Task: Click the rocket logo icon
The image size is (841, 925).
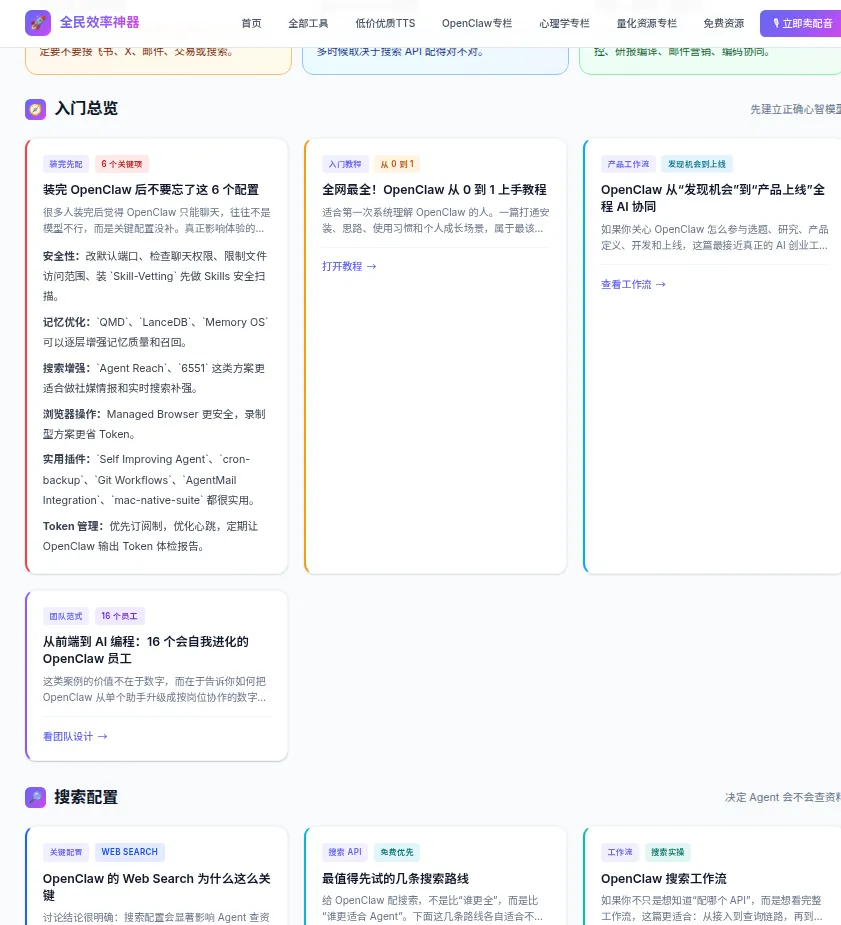Action: (x=38, y=23)
